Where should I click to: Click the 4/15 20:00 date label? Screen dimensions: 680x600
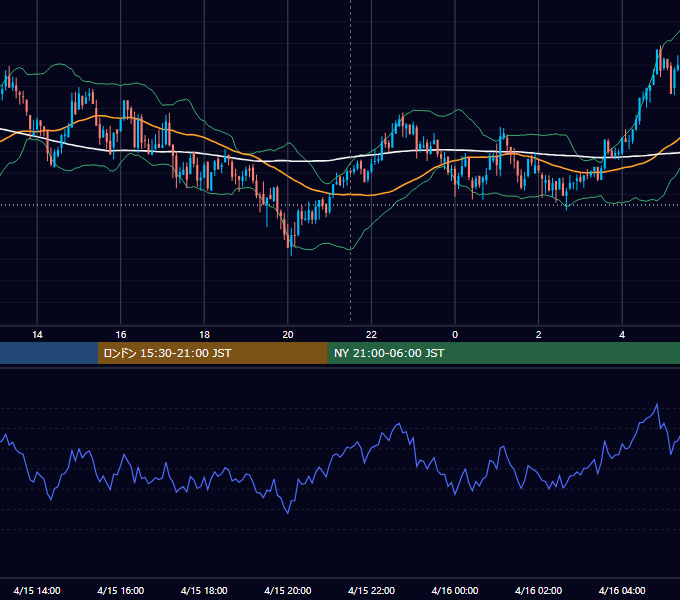click(x=288, y=590)
